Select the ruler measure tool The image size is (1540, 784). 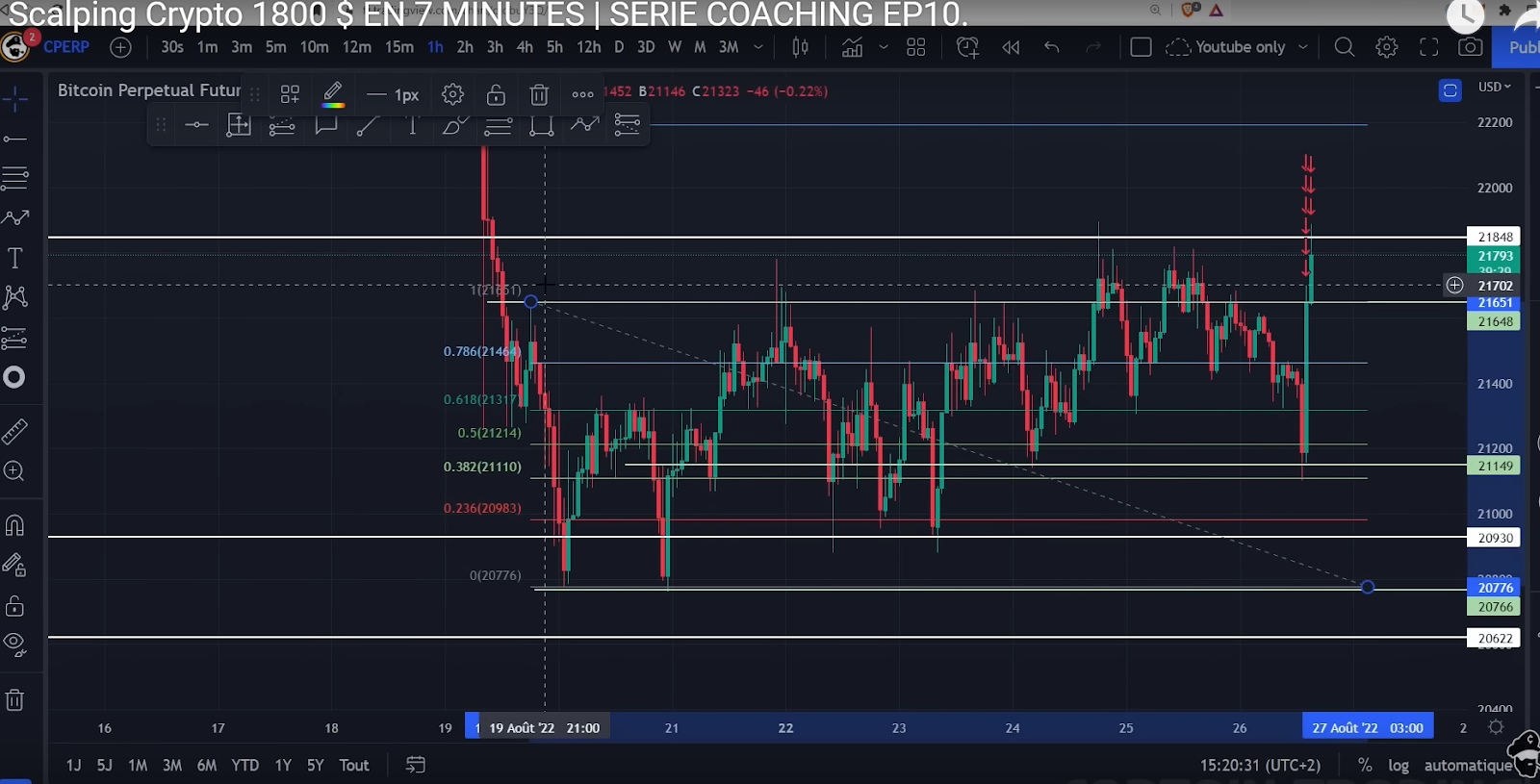14,432
